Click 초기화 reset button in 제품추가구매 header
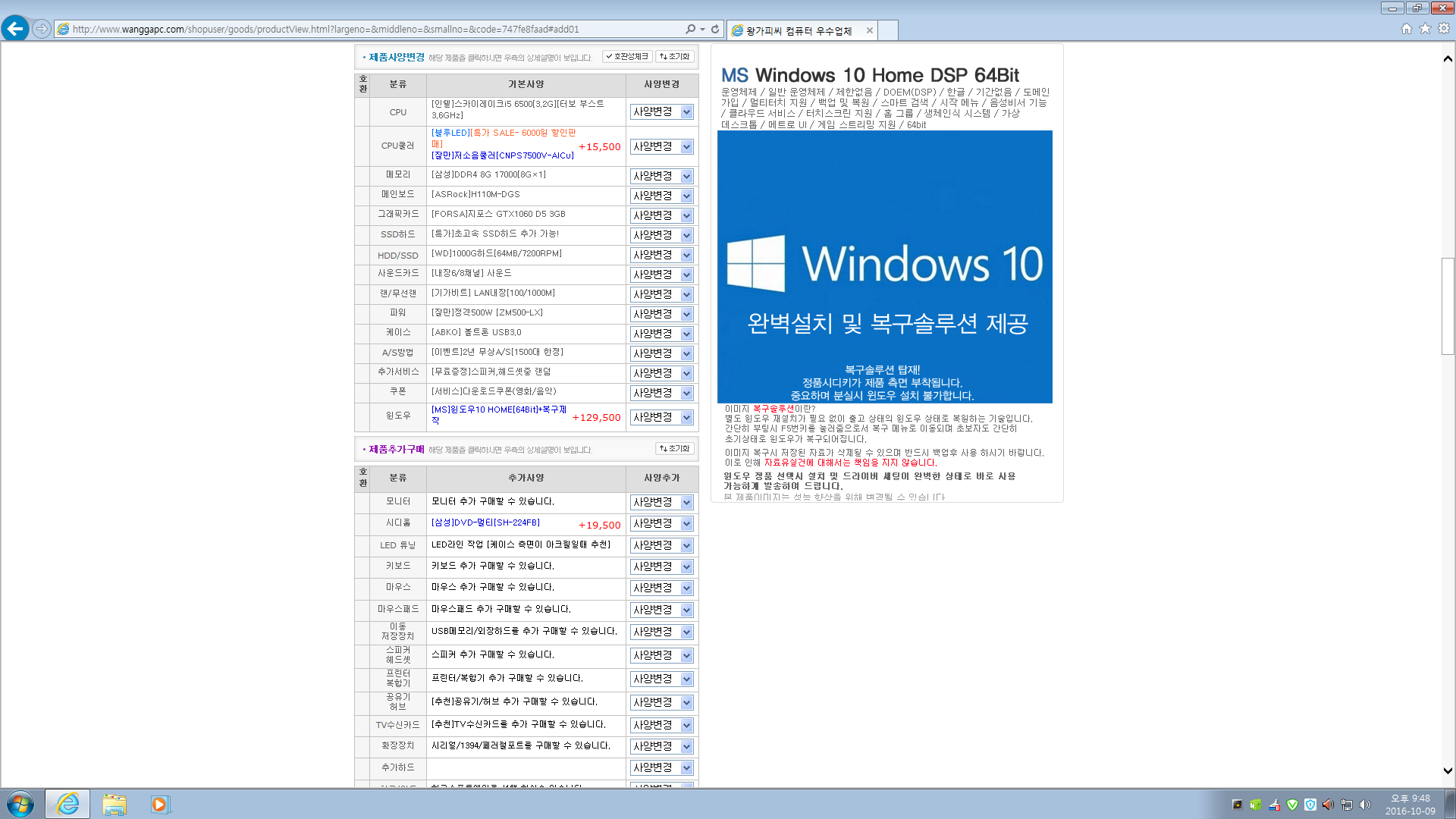The height and width of the screenshot is (819, 1456). pyautogui.click(x=674, y=449)
